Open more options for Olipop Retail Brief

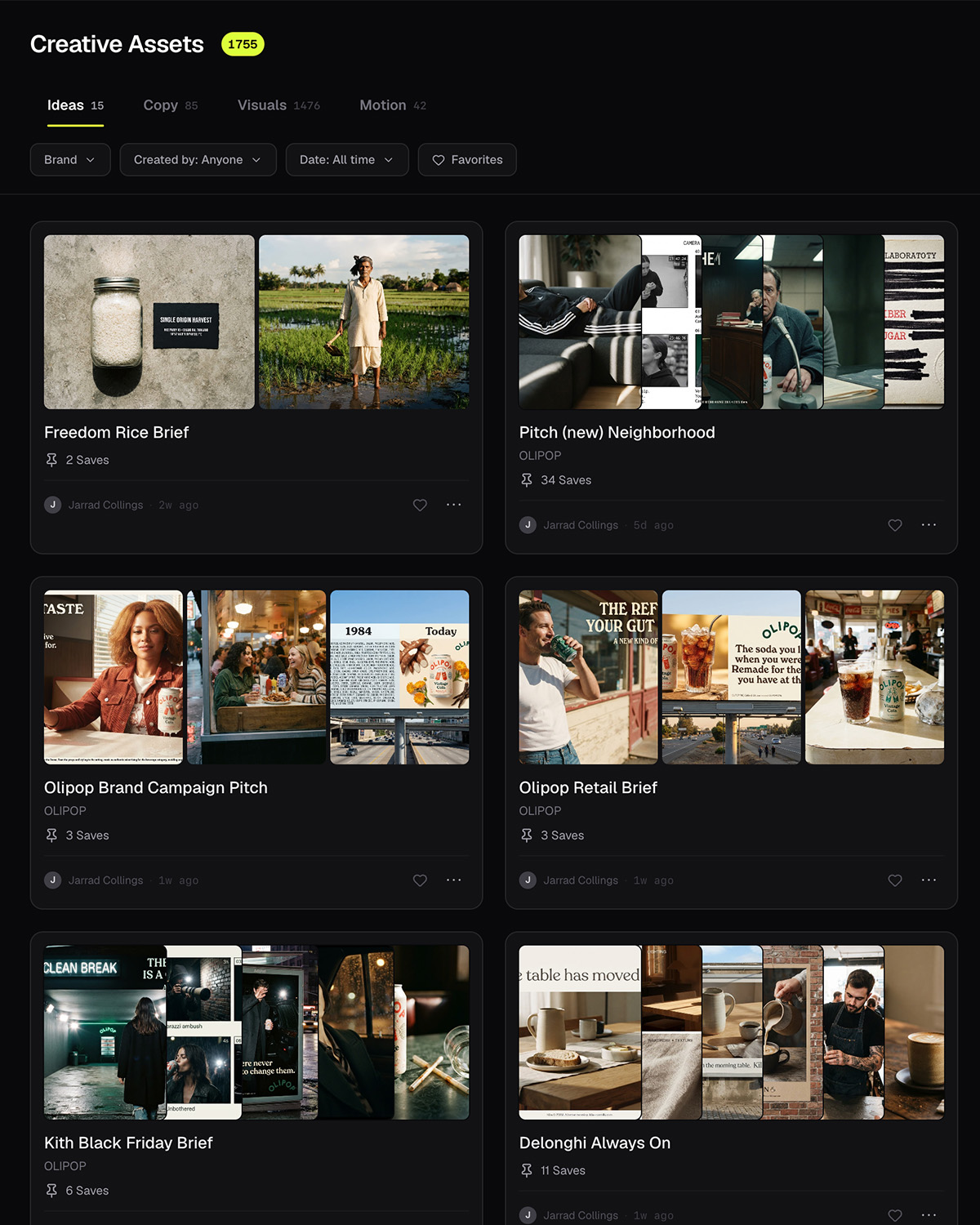(x=929, y=880)
